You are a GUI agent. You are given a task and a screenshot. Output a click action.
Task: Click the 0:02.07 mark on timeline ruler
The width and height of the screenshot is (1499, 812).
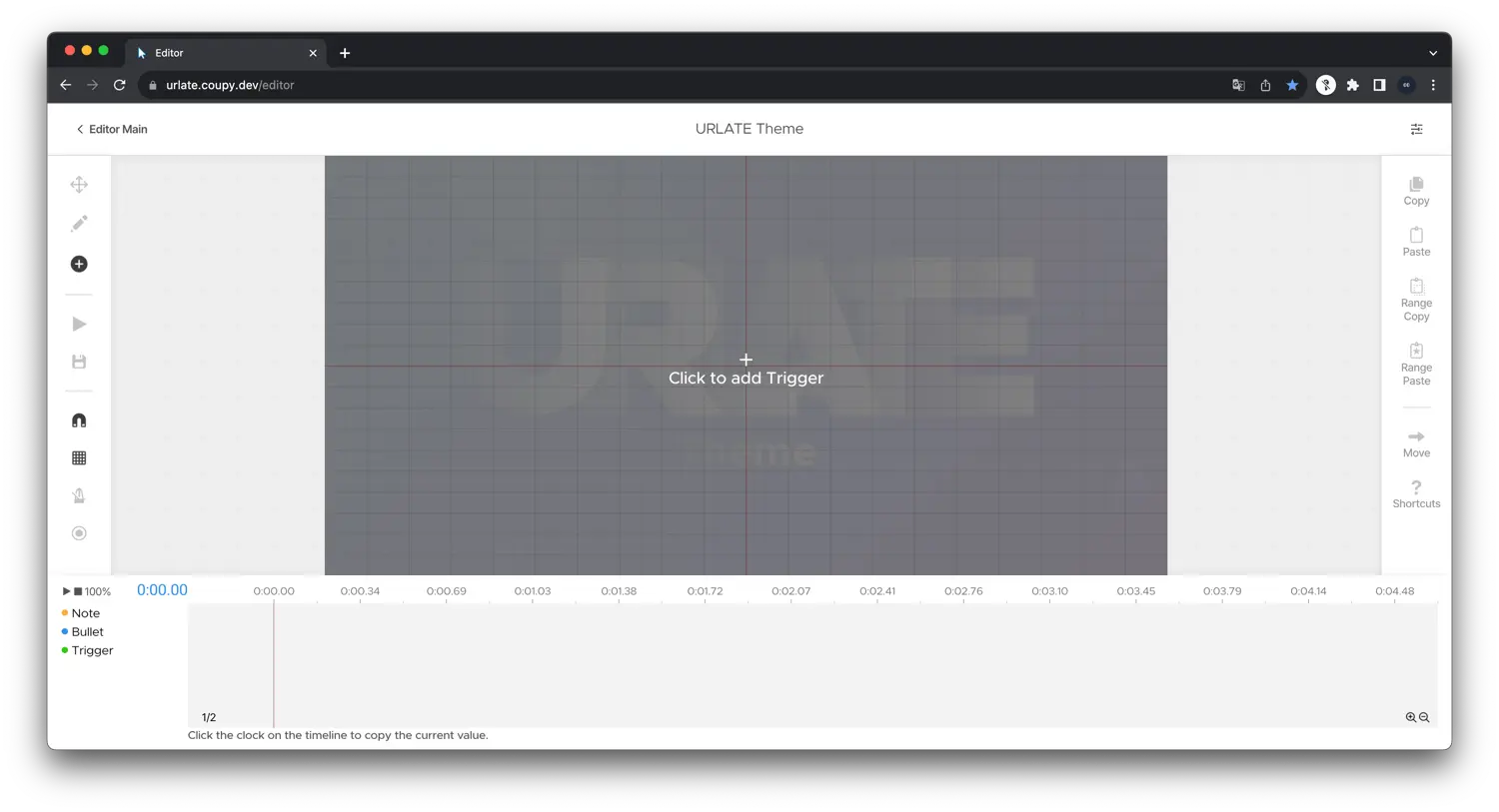(790, 591)
